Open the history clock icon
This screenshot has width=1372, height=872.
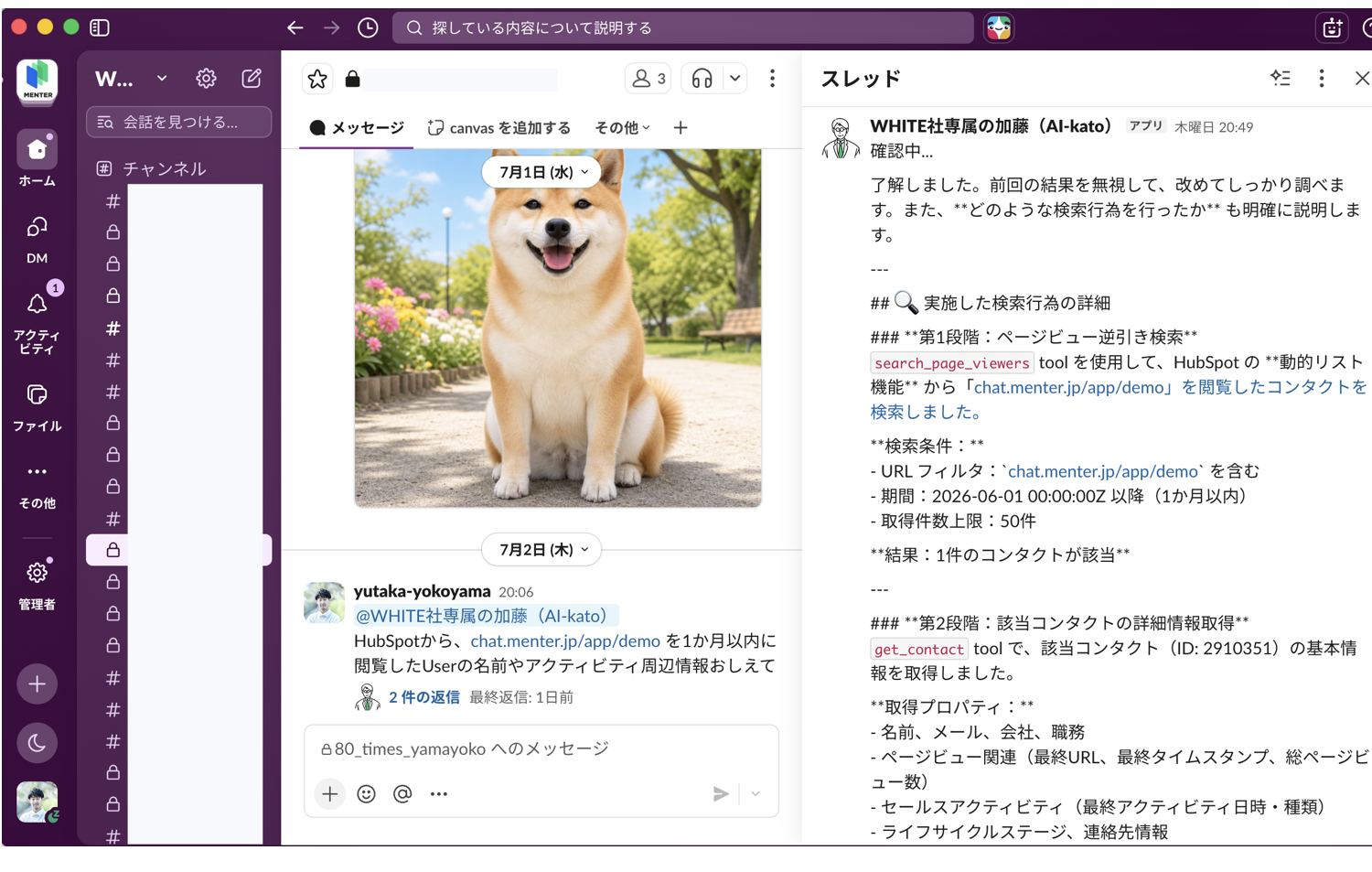click(368, 27)
